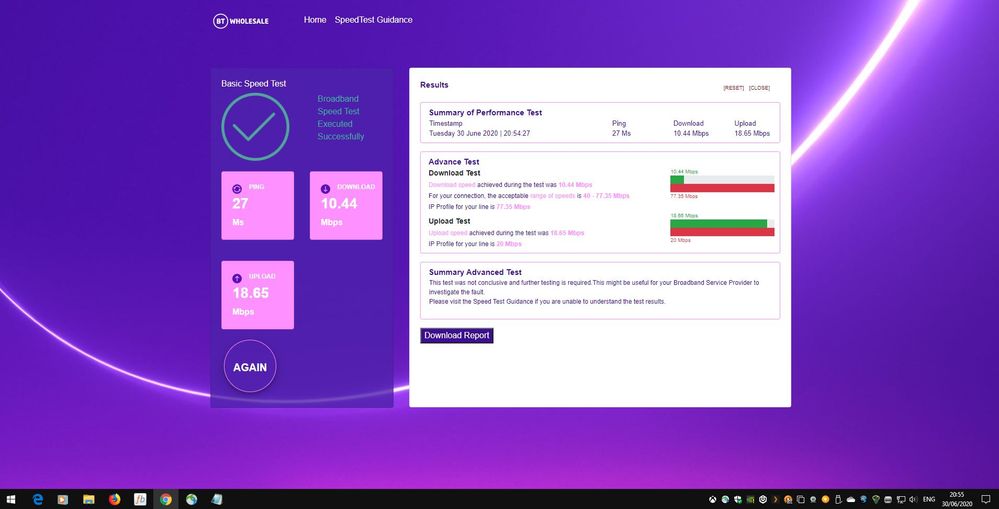
Task: Click the Ping refresh icon
Action: tap(237, 188)
